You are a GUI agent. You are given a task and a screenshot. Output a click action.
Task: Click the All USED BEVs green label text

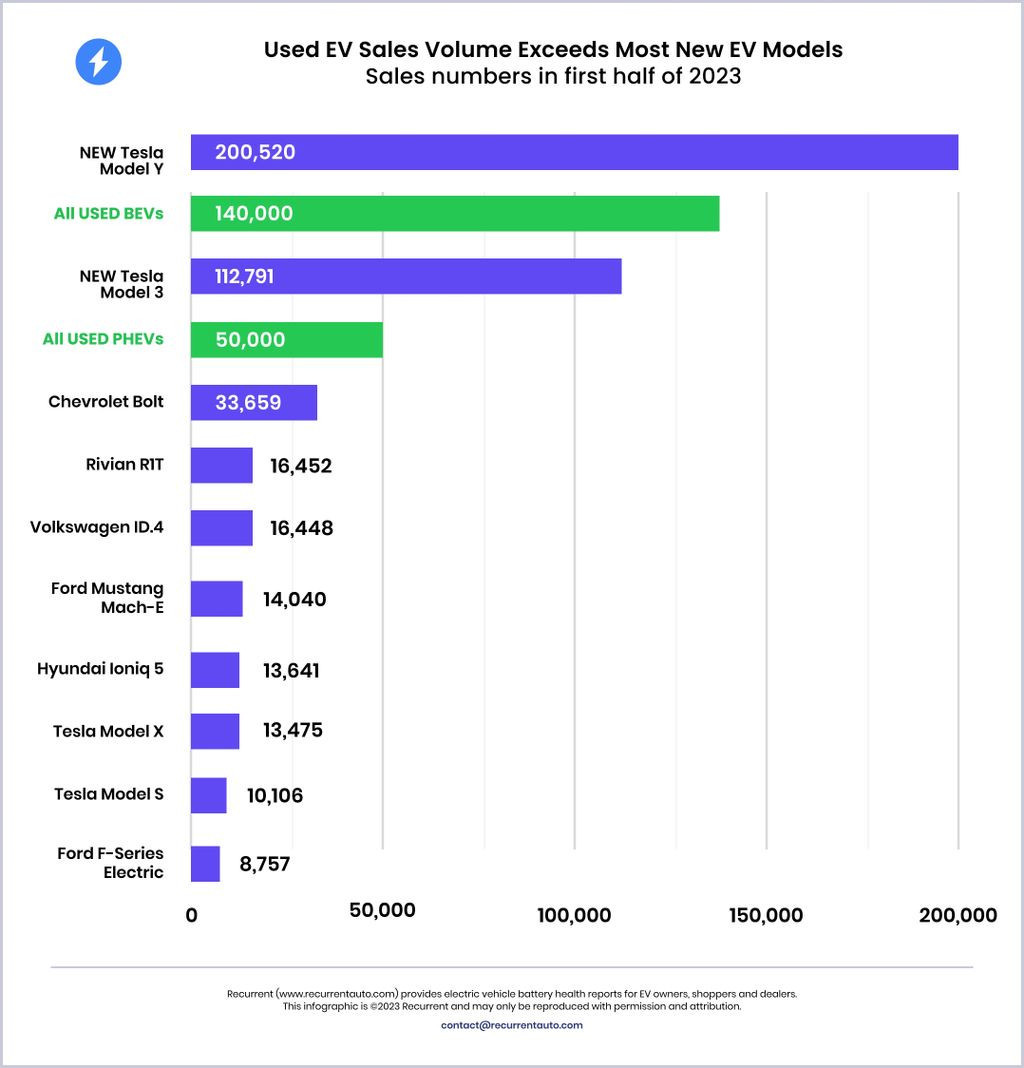109,213
